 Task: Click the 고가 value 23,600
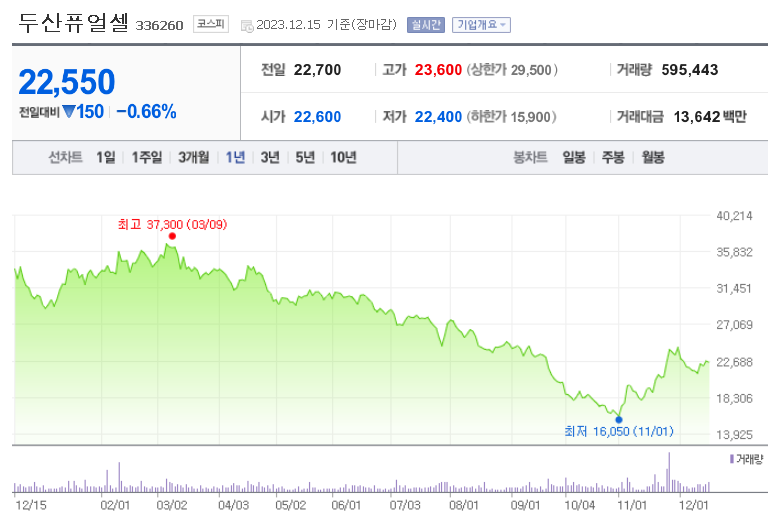tap(438, 70)
